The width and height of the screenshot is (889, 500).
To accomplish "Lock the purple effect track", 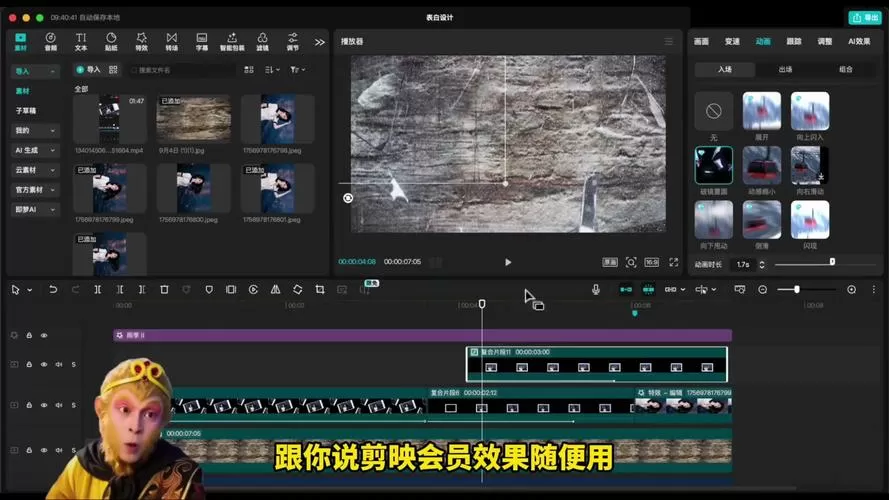I will 29,336.
